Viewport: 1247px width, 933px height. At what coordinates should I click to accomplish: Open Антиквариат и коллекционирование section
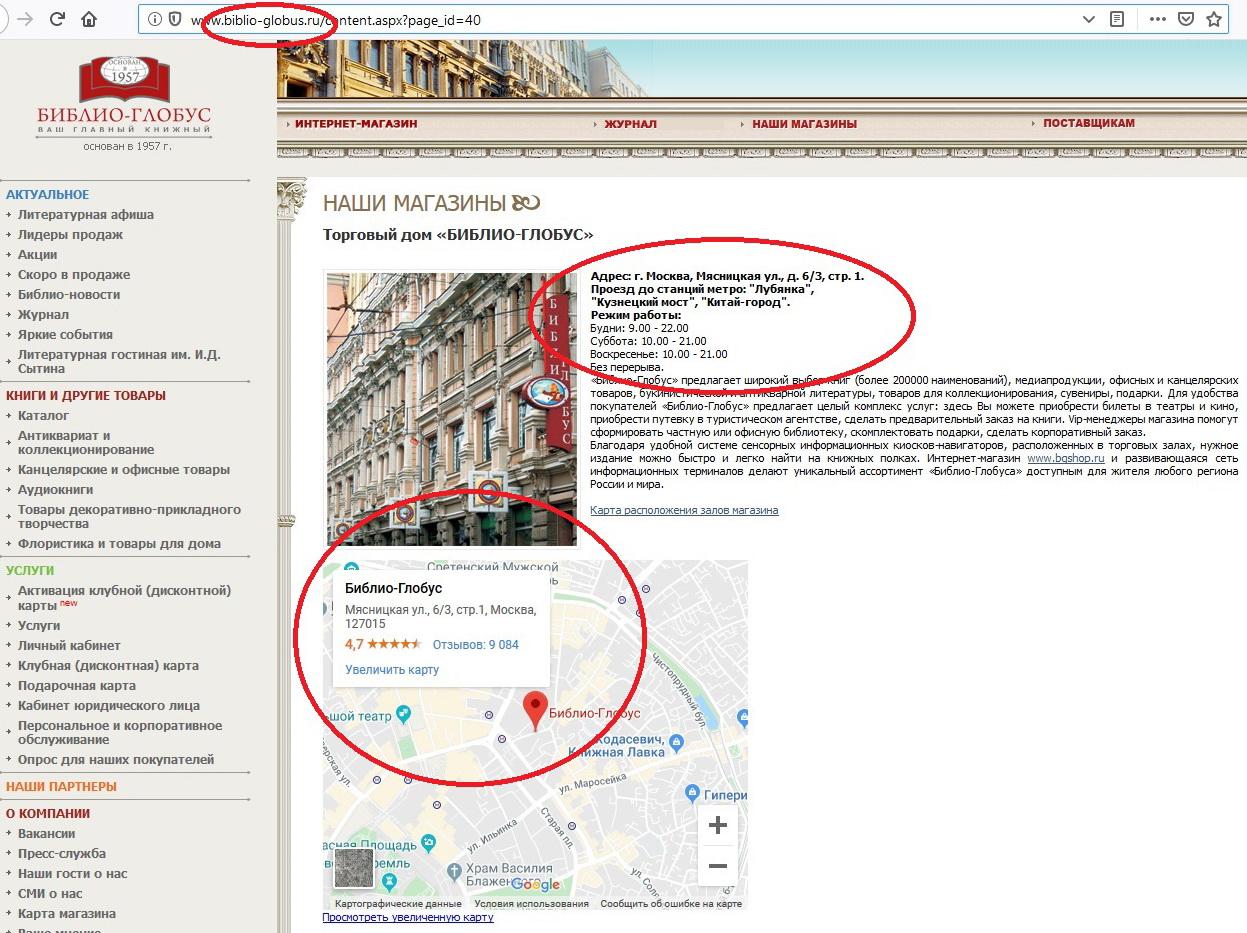(86, 442)
